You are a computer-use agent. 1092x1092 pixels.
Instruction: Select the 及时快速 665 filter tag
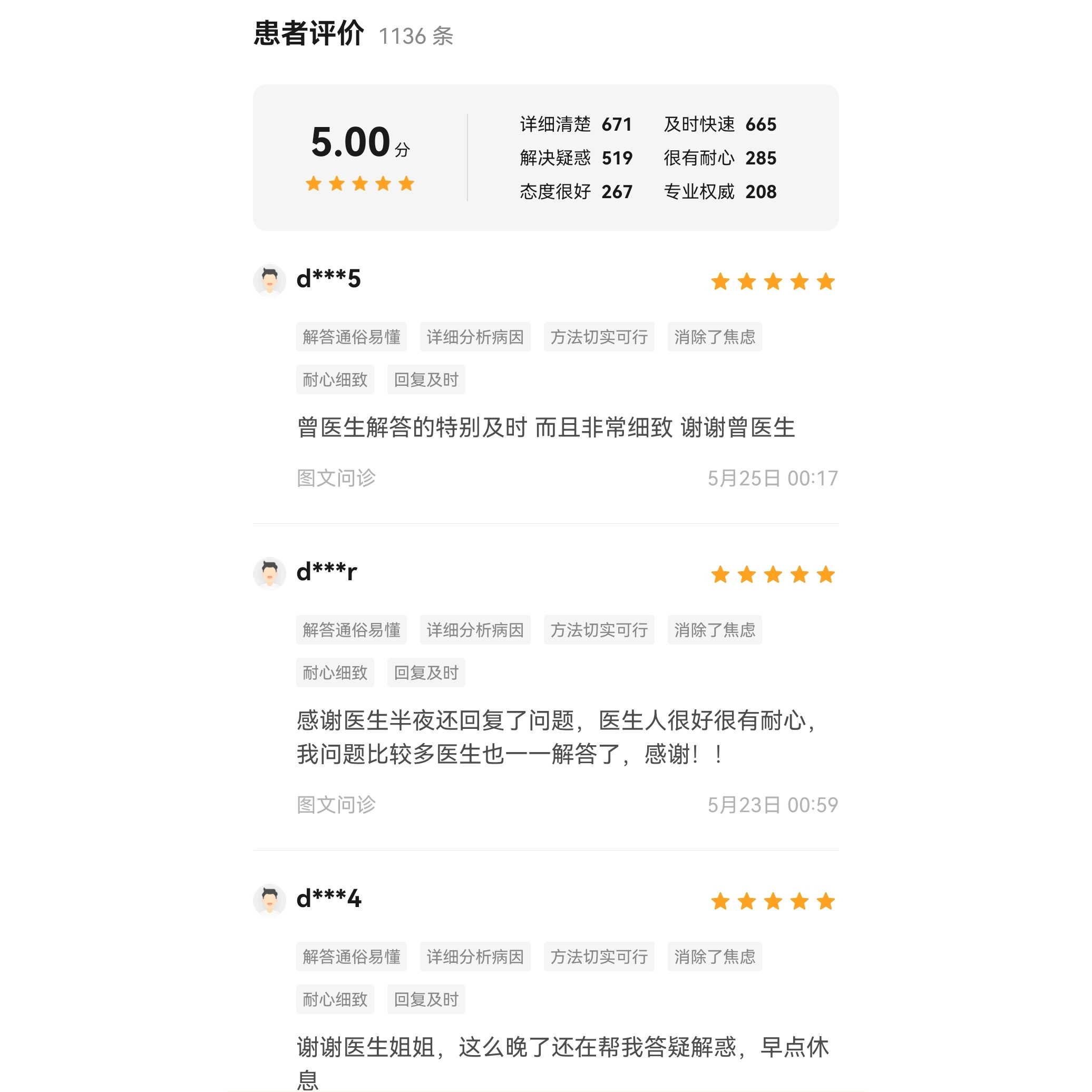pyautogui.click(x=720, y=124)
